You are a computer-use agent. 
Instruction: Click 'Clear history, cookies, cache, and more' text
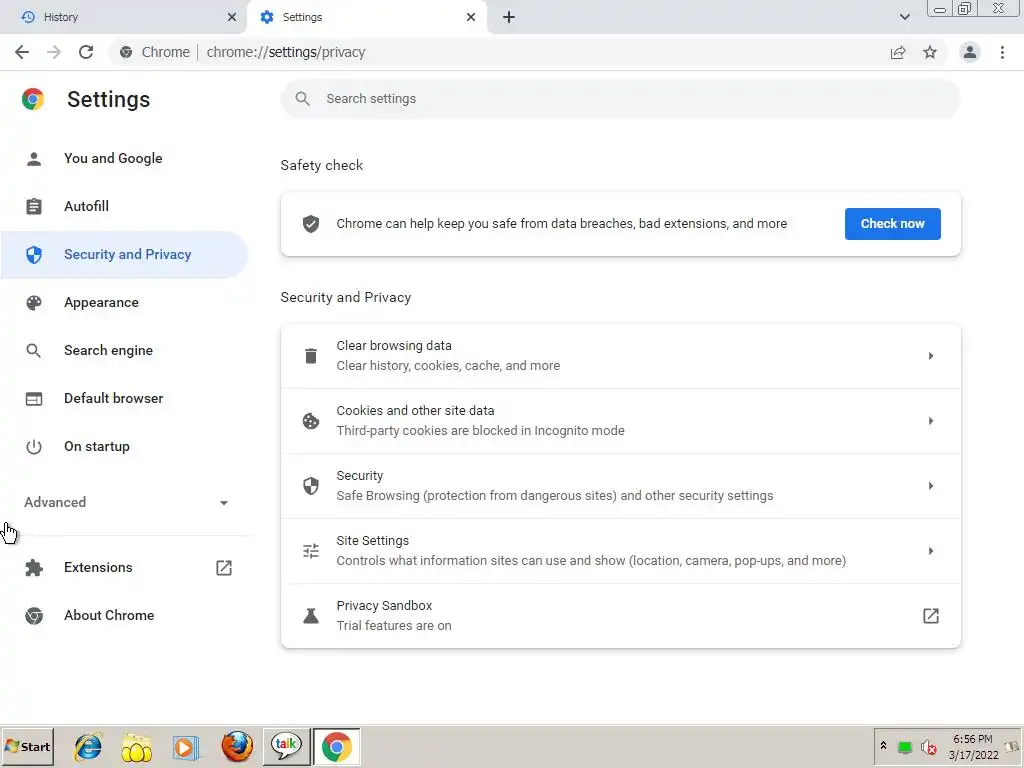click(448, 366)
